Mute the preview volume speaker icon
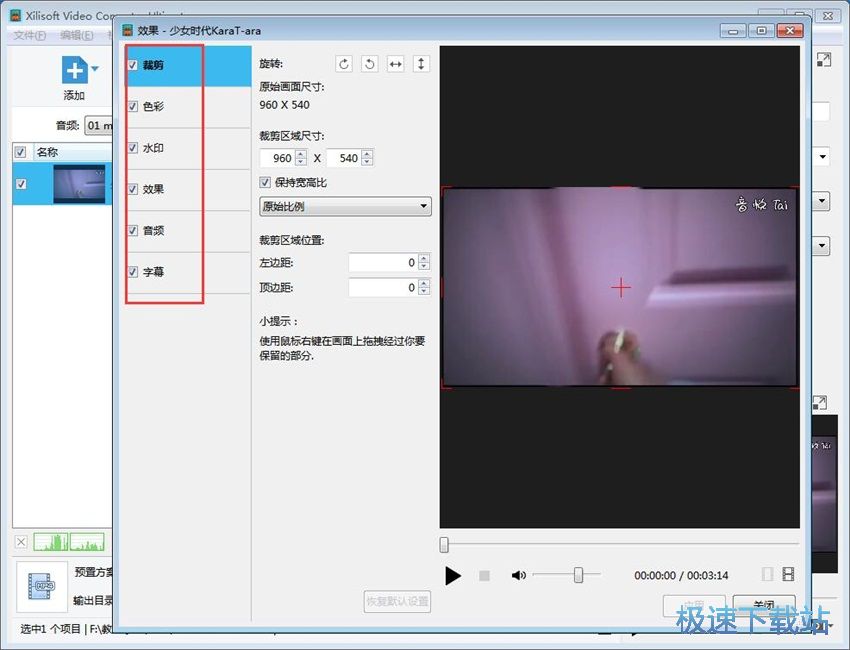 pos(518,575)
